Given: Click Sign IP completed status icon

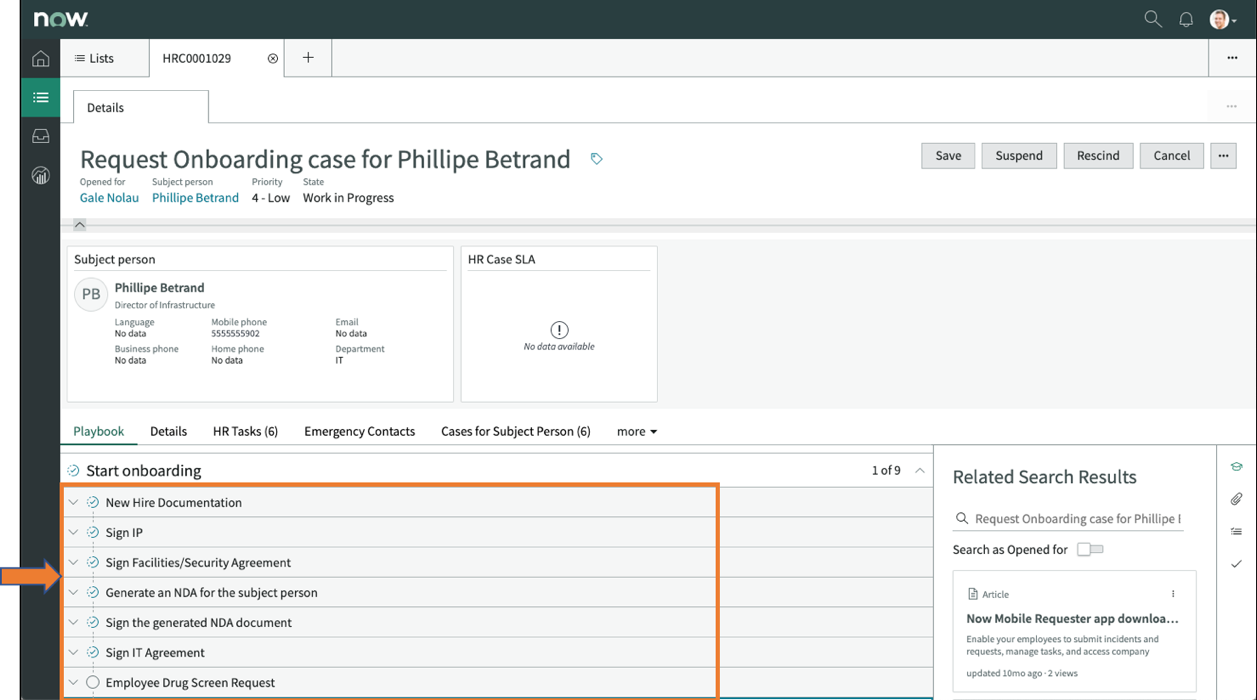Looking at the screenshot, I should tap(93, 532).
